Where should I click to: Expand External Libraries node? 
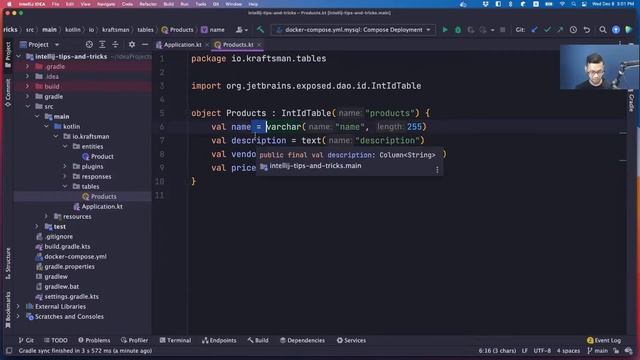click(18, 306)
